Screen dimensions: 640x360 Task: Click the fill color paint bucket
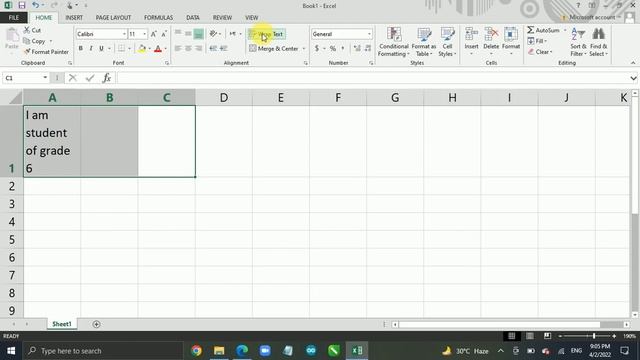pyautogui.click(x=142, y=49)
